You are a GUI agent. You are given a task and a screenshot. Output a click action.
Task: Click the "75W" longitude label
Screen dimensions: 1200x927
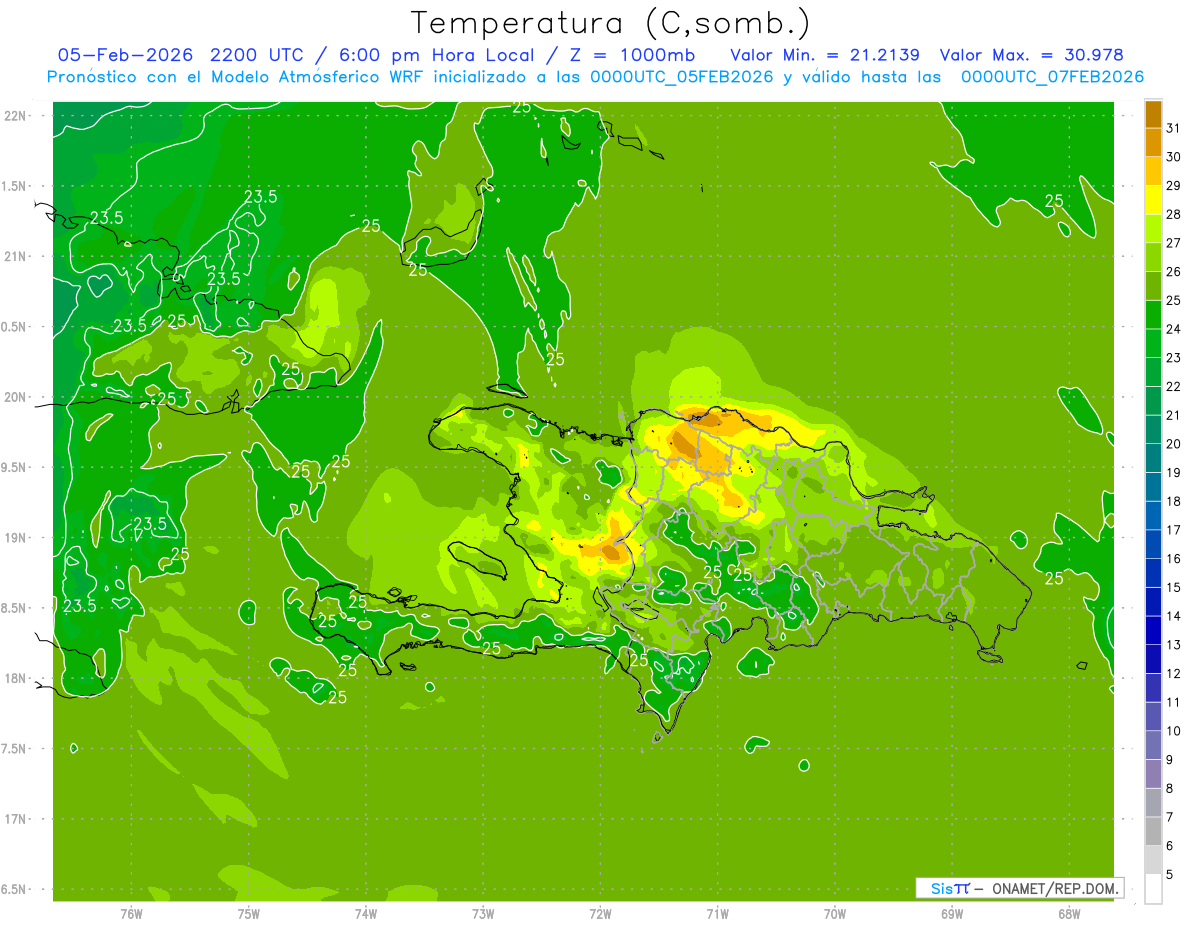click(x=249, y=914)
